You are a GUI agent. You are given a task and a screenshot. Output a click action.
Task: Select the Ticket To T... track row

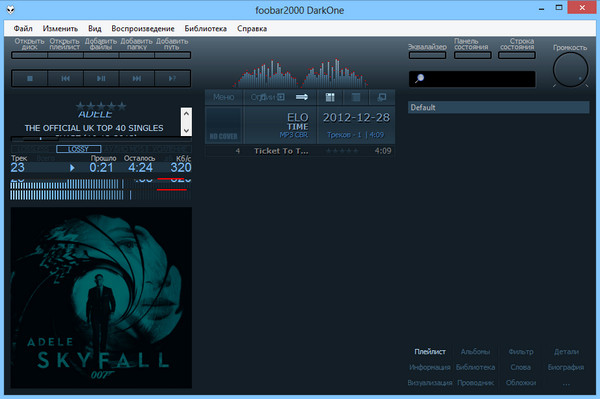tap(300, 151)
